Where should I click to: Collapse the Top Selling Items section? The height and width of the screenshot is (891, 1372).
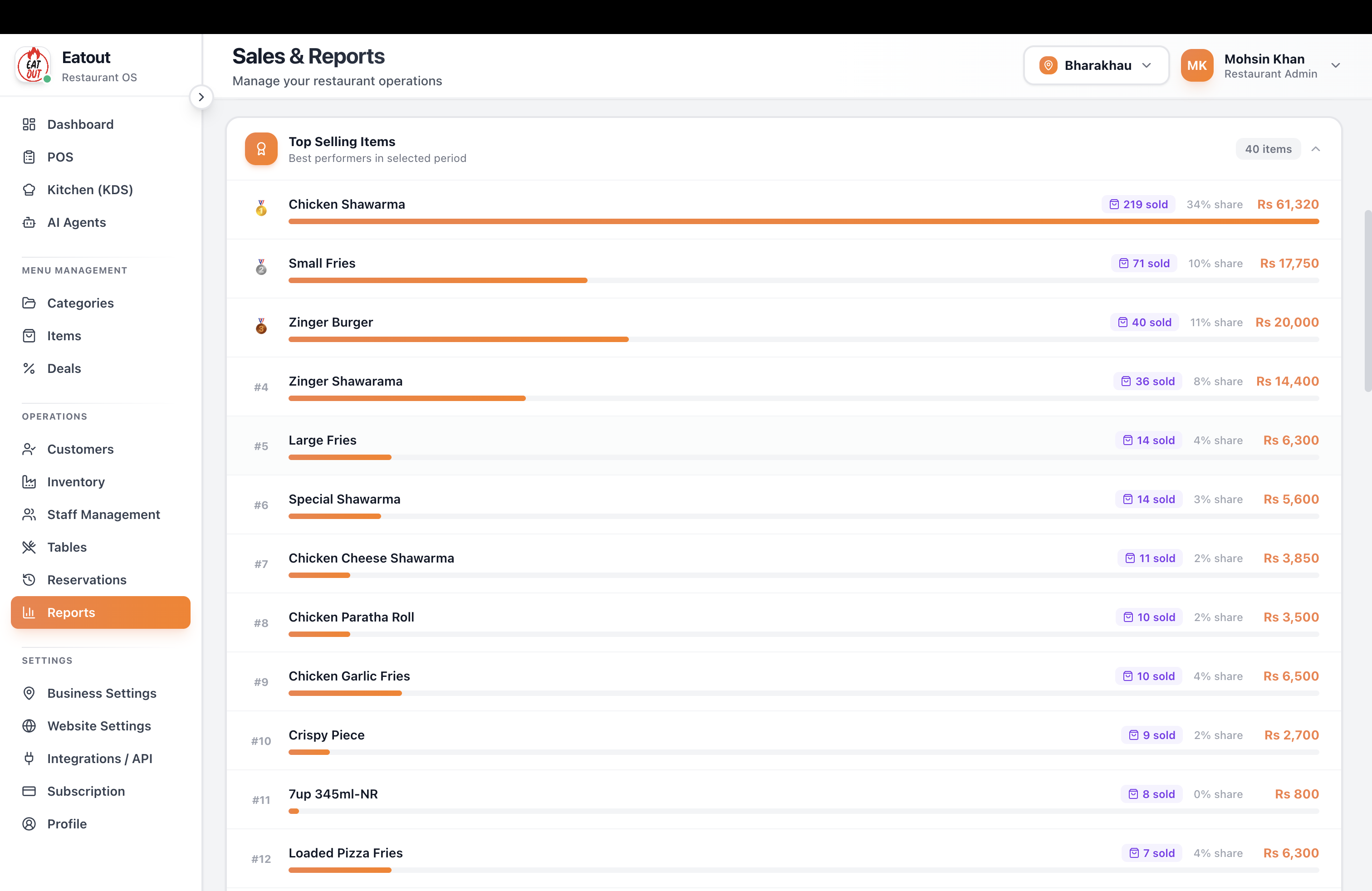click(x=1315, y=149)
